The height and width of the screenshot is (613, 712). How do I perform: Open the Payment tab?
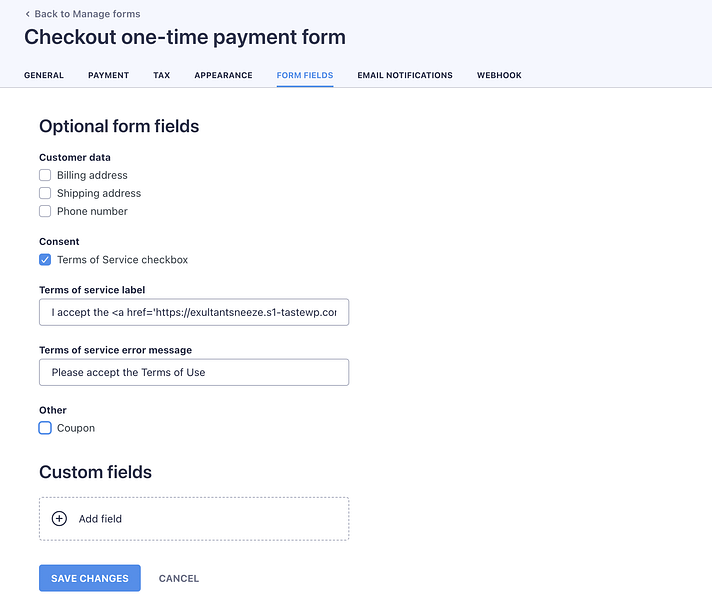point(108,75)
